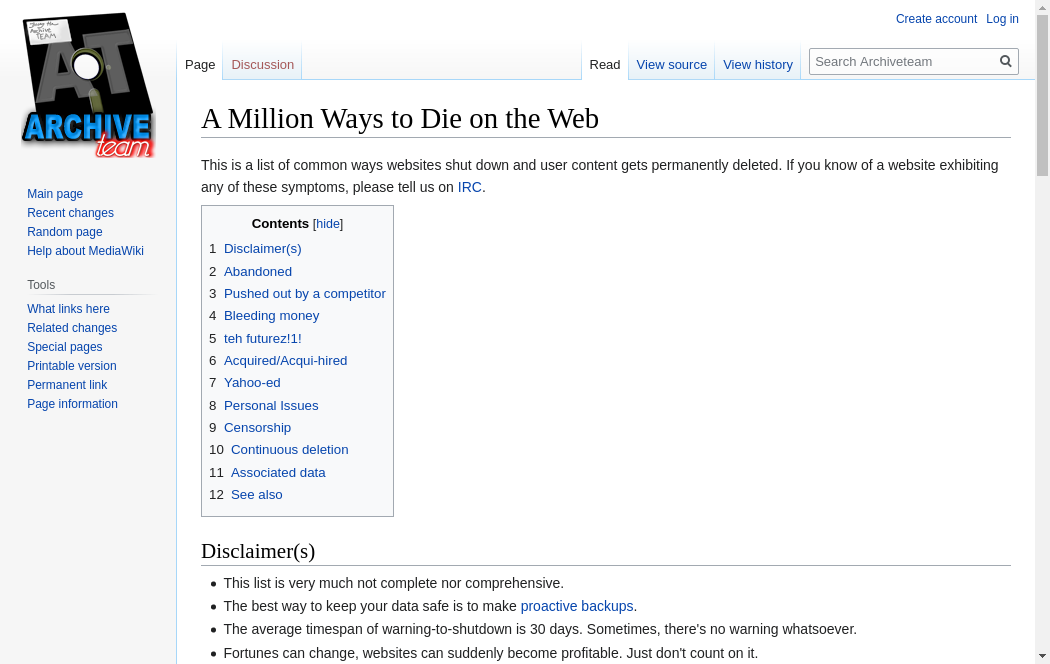The image size is (1050, 664).
Task: Open the IRC link
Action: 469,187
